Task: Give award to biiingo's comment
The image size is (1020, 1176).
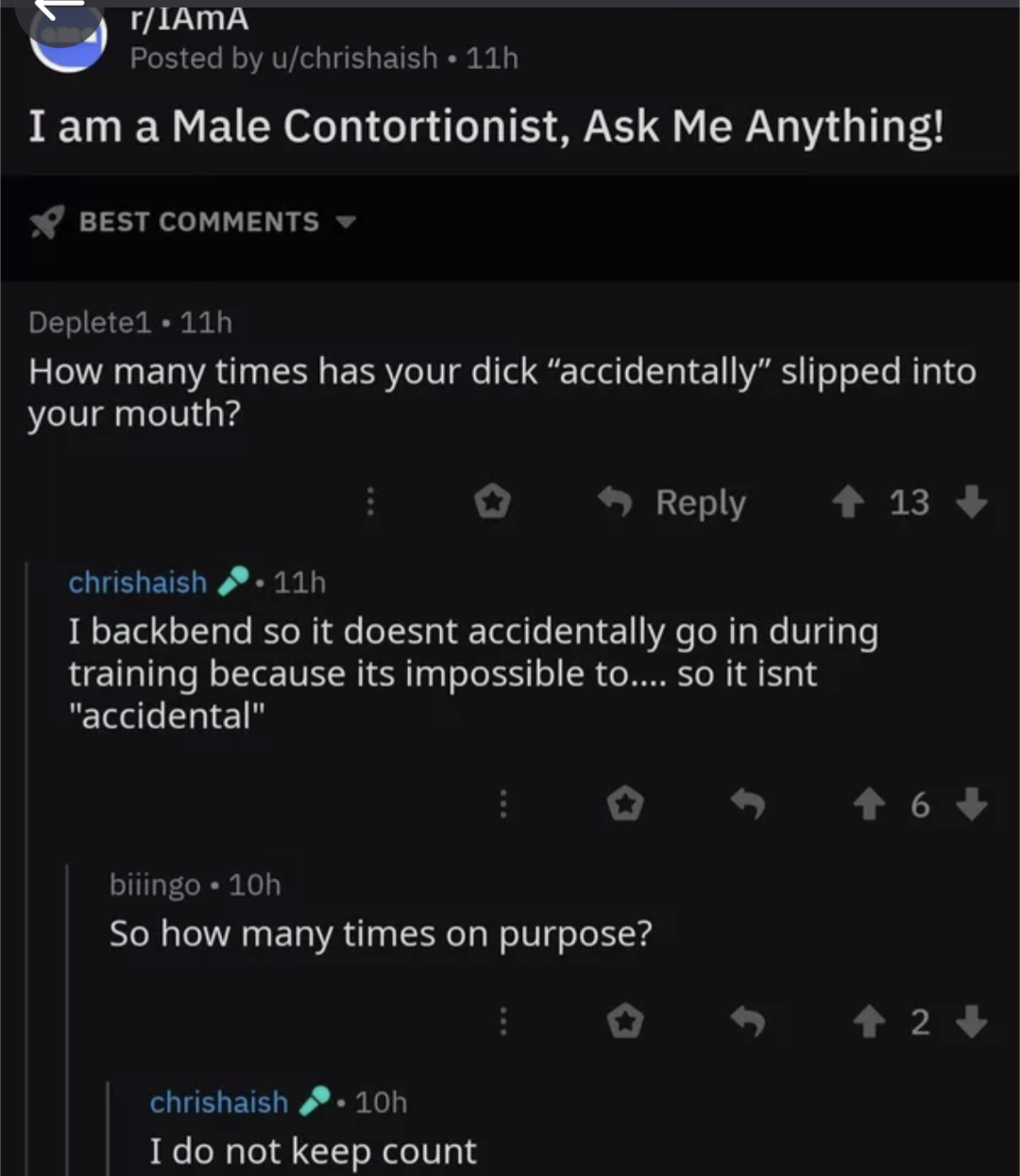Action: 625,1022
